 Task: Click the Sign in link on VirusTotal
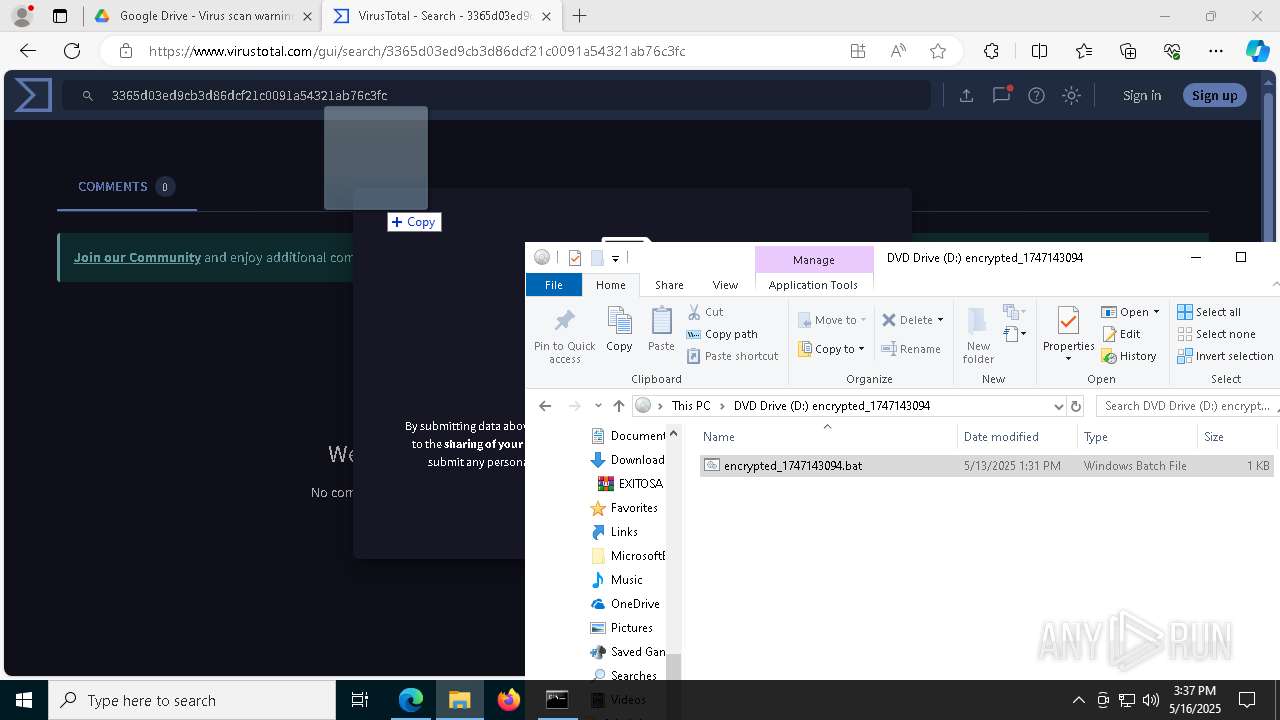(1142, 95)
